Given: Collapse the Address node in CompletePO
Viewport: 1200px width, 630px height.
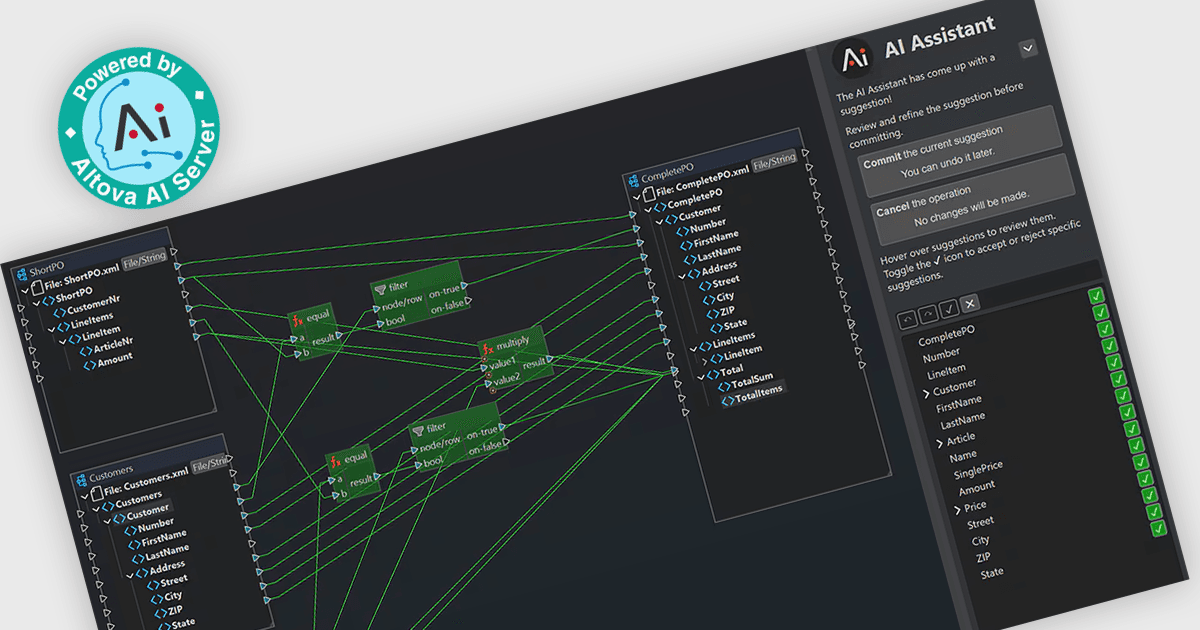Looking at the screenshot, I should coord(682,274).
